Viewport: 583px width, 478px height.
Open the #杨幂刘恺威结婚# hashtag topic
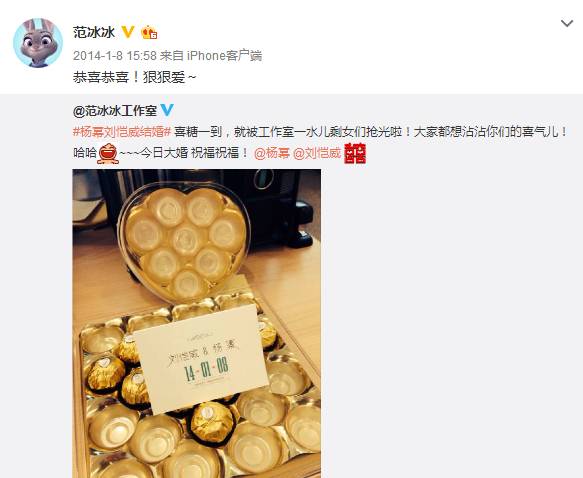(122, 132)
